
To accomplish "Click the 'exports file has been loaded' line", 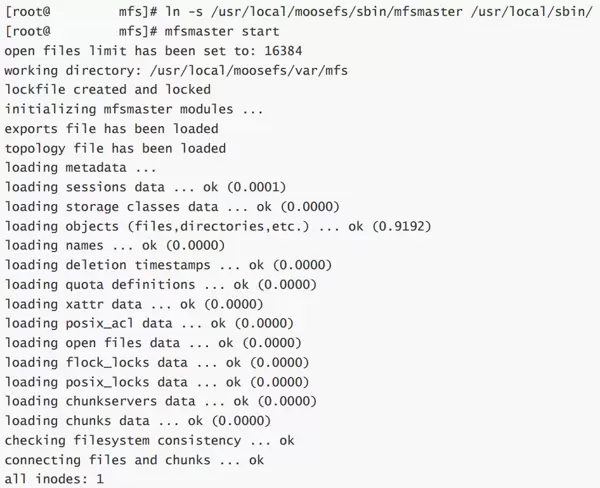I will (x=111, y=128).
